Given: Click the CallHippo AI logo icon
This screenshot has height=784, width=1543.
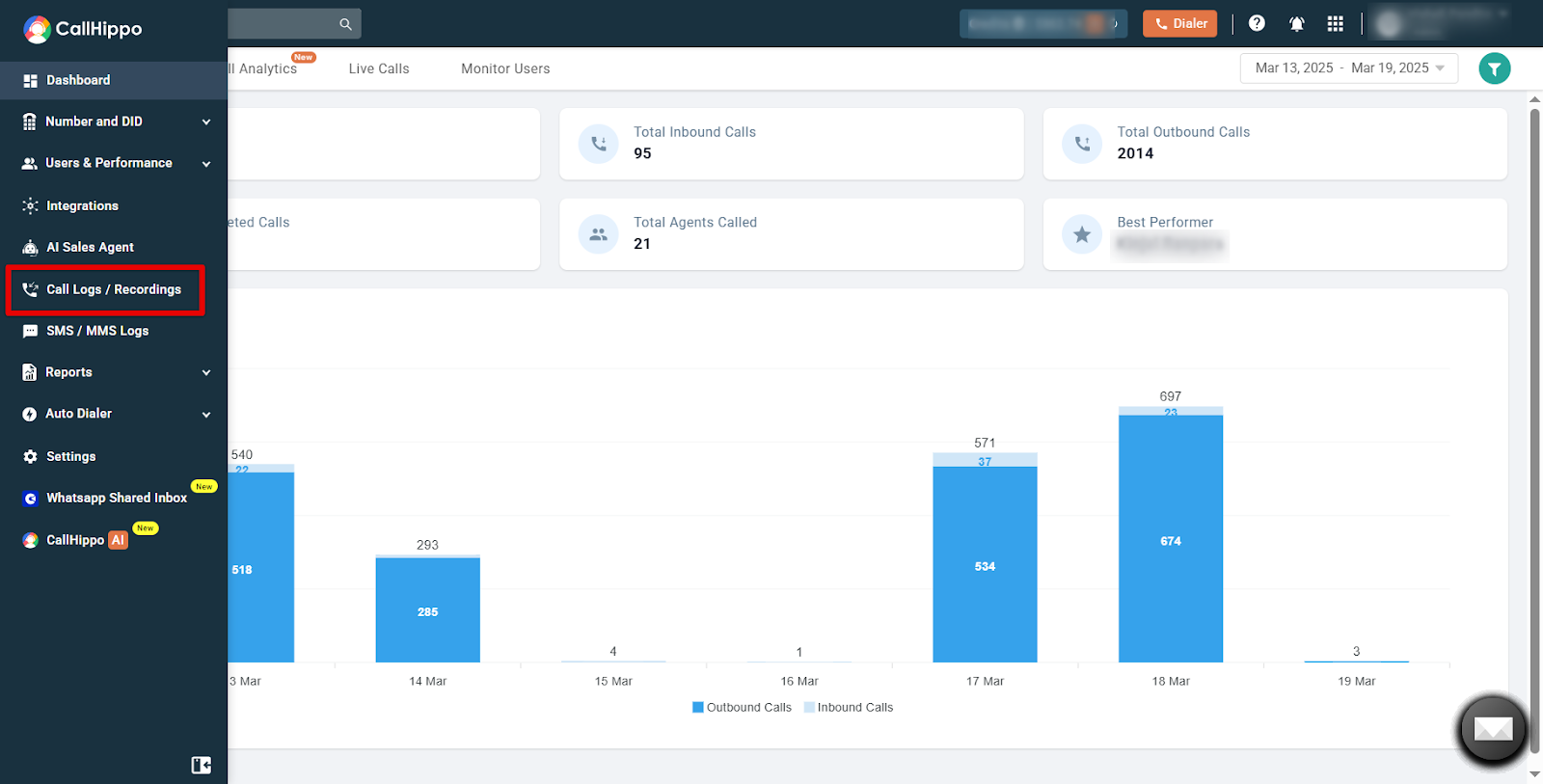Looking at the screenshot, I should pos(30,541).
